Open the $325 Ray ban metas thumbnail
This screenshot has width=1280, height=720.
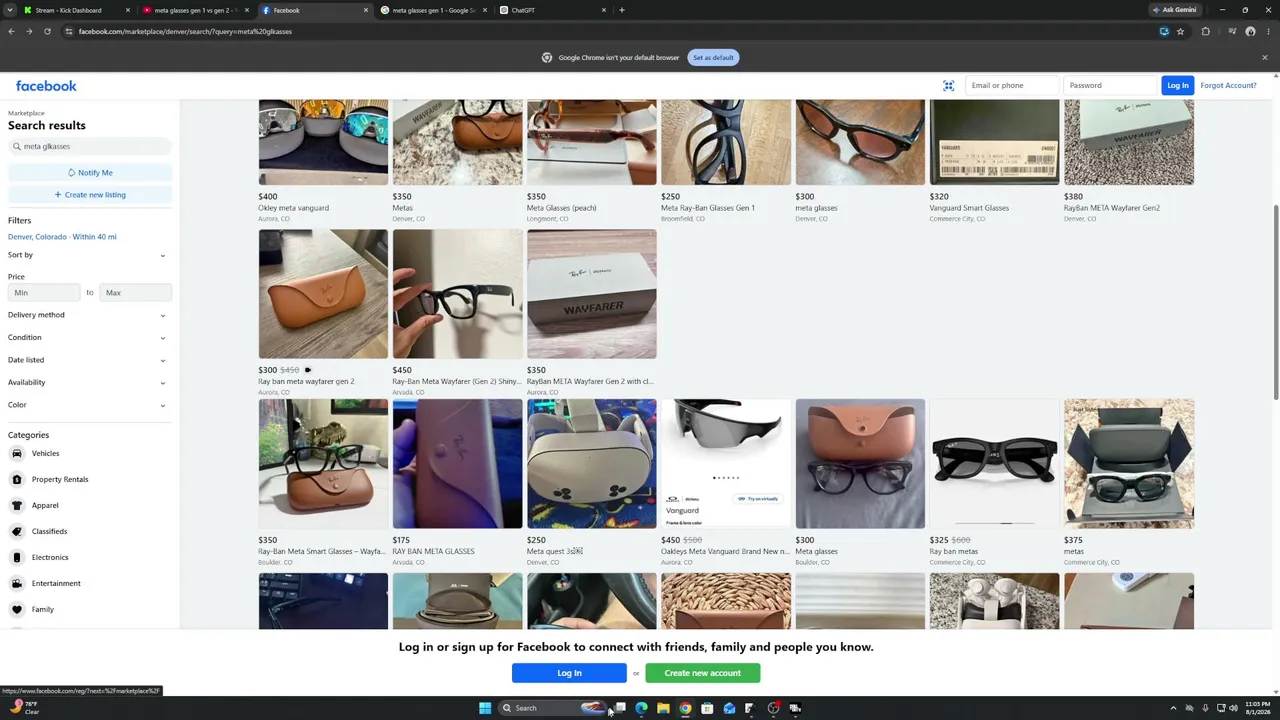994,464
